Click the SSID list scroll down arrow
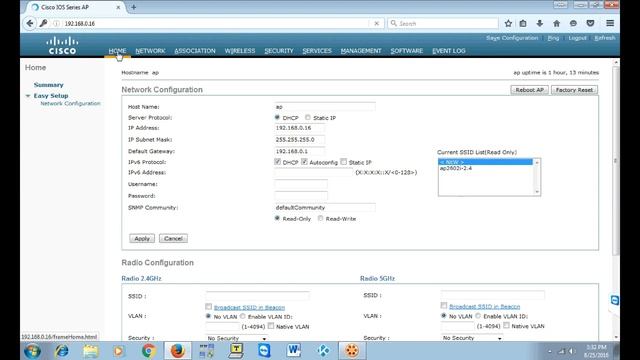This screenshot has height=360, width=640. tap(537, 192)
